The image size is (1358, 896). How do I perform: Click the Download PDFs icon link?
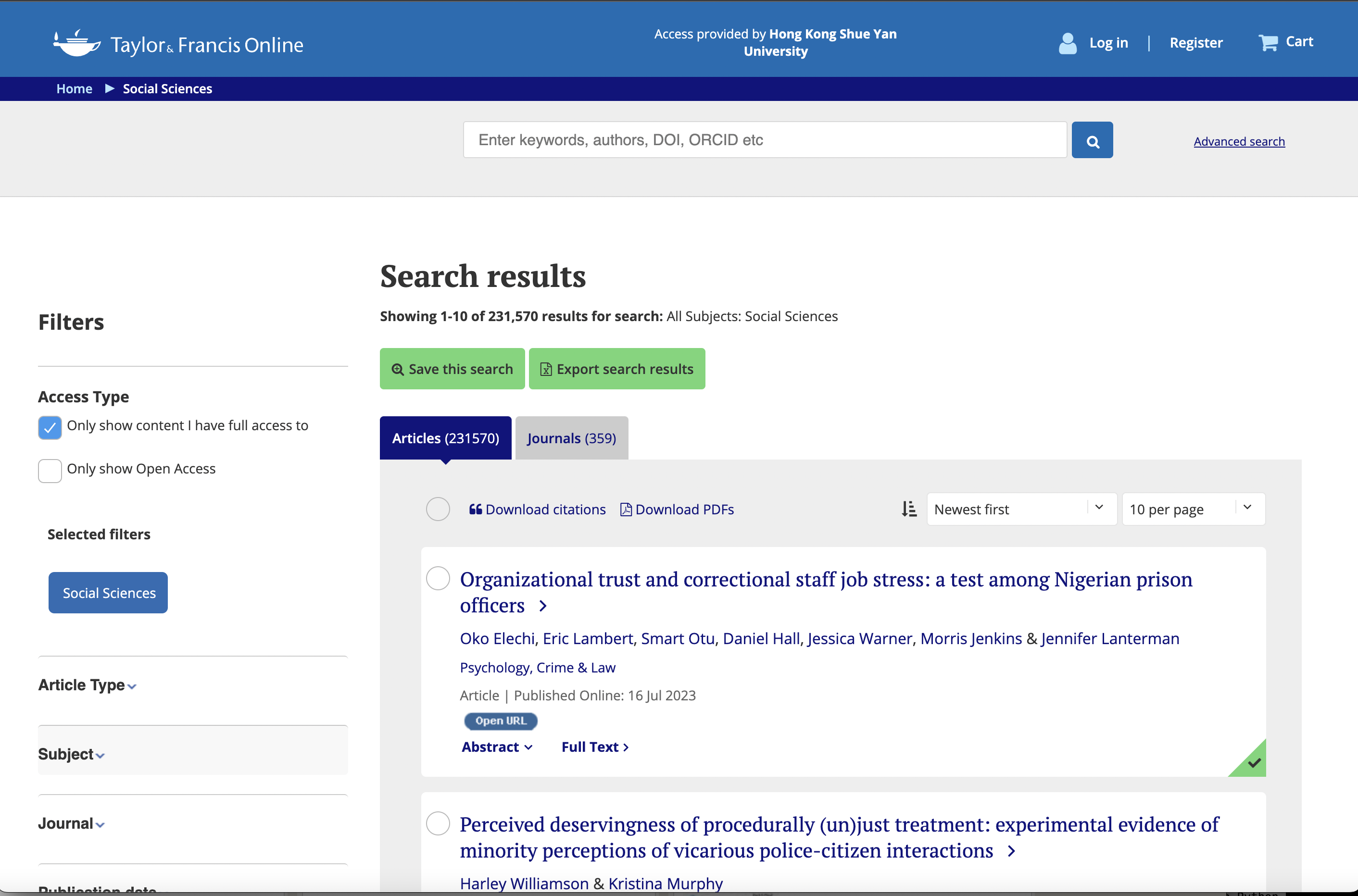point(626,509)
